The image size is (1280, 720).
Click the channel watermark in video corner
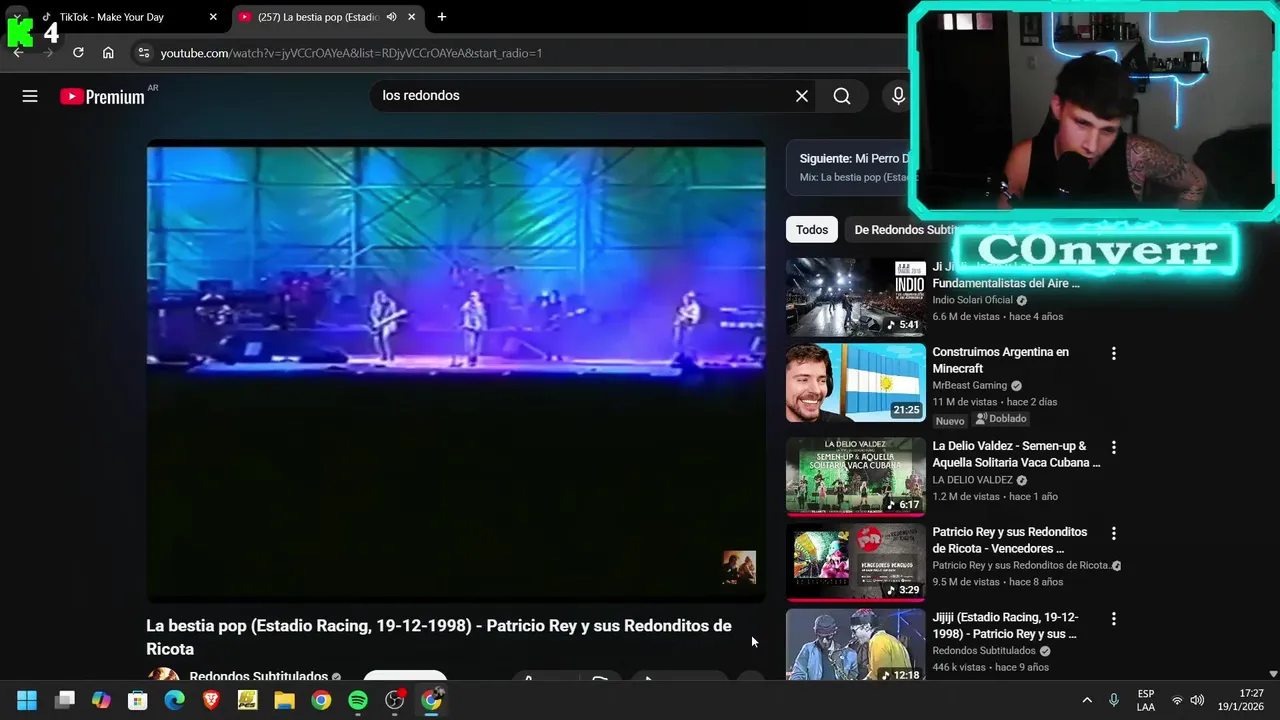(739, 568)
